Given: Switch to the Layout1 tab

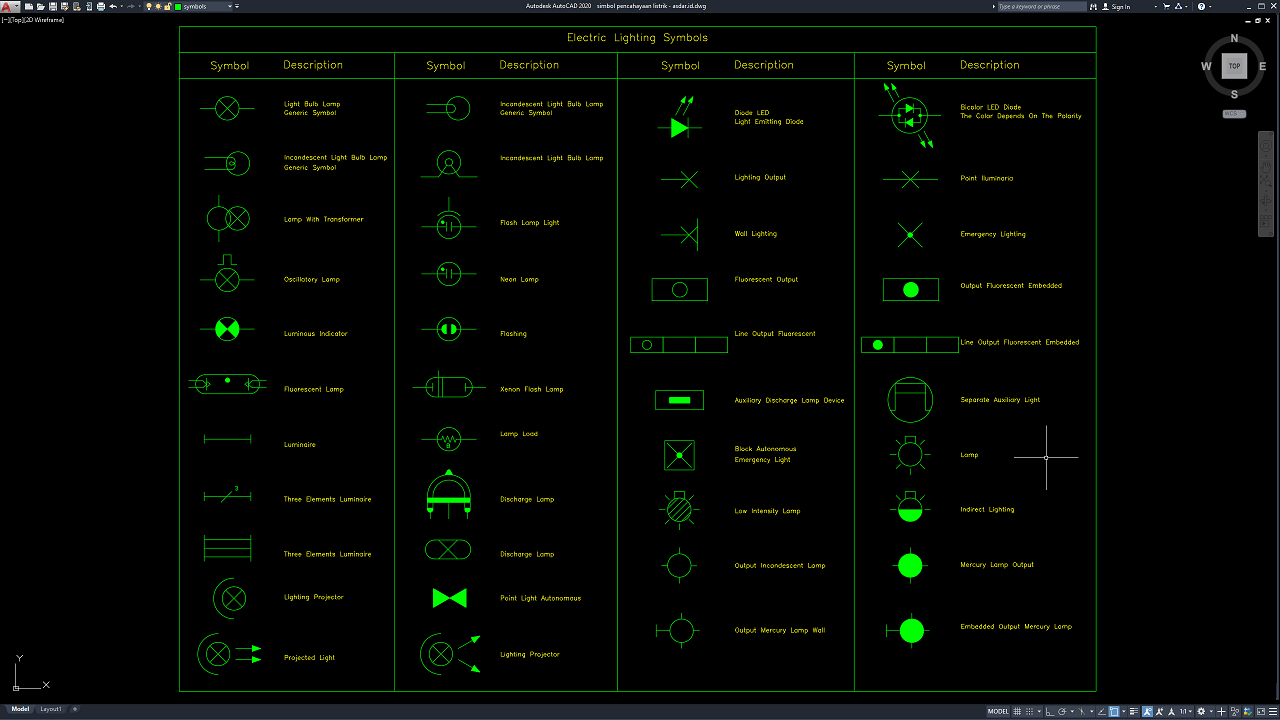Looking at the screenshot, I should point(50,709).
